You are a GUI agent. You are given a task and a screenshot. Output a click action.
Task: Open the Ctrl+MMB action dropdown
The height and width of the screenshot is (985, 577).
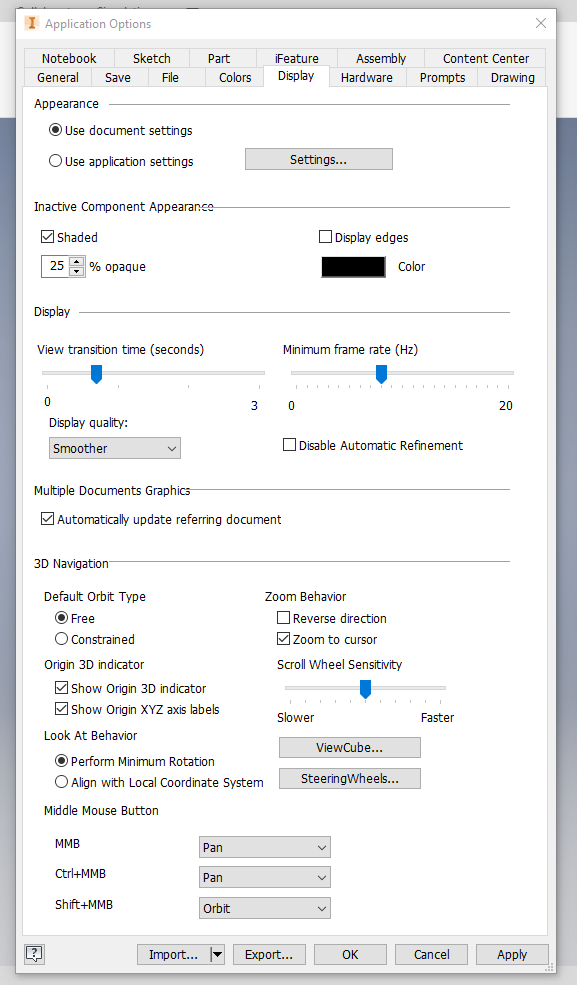click(x=264, y=877)
